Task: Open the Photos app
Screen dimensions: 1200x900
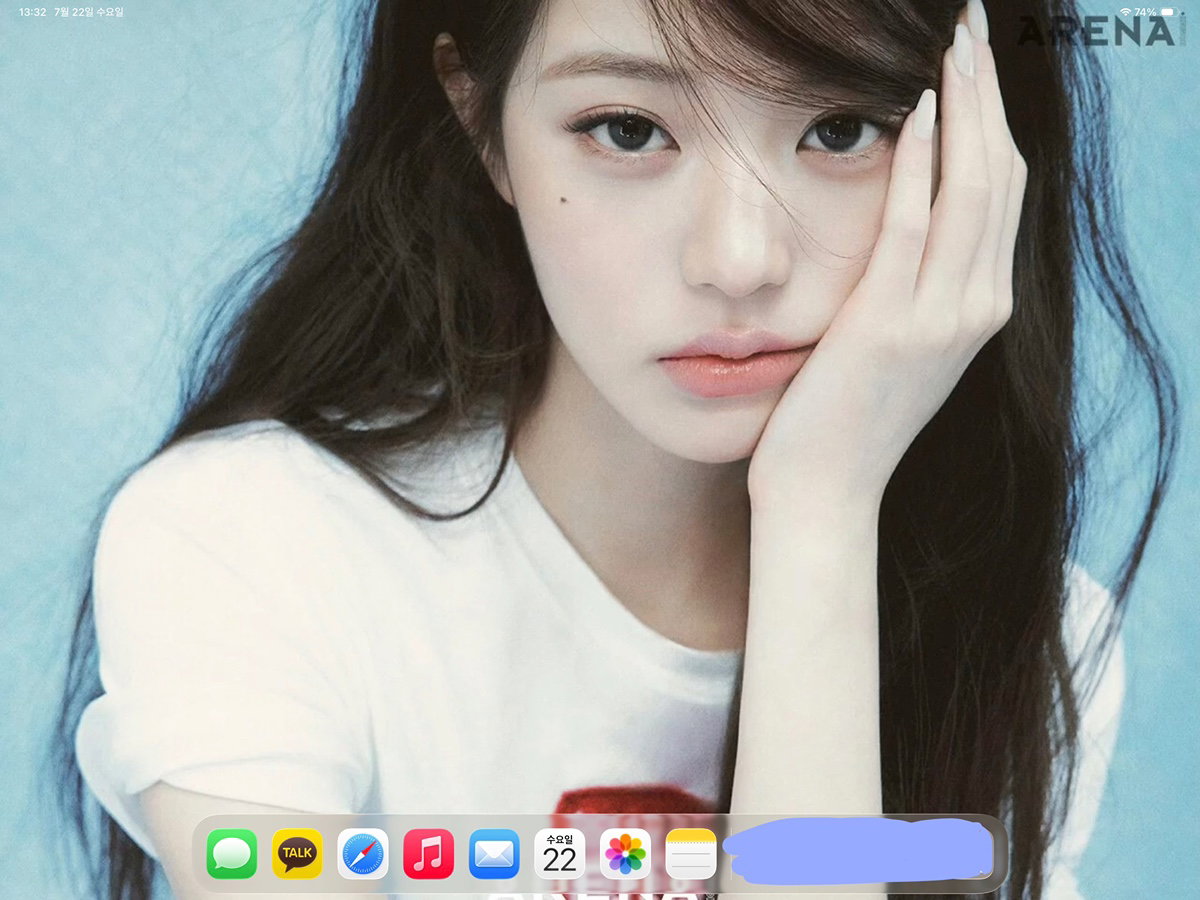Action: (x=625, y=854)
